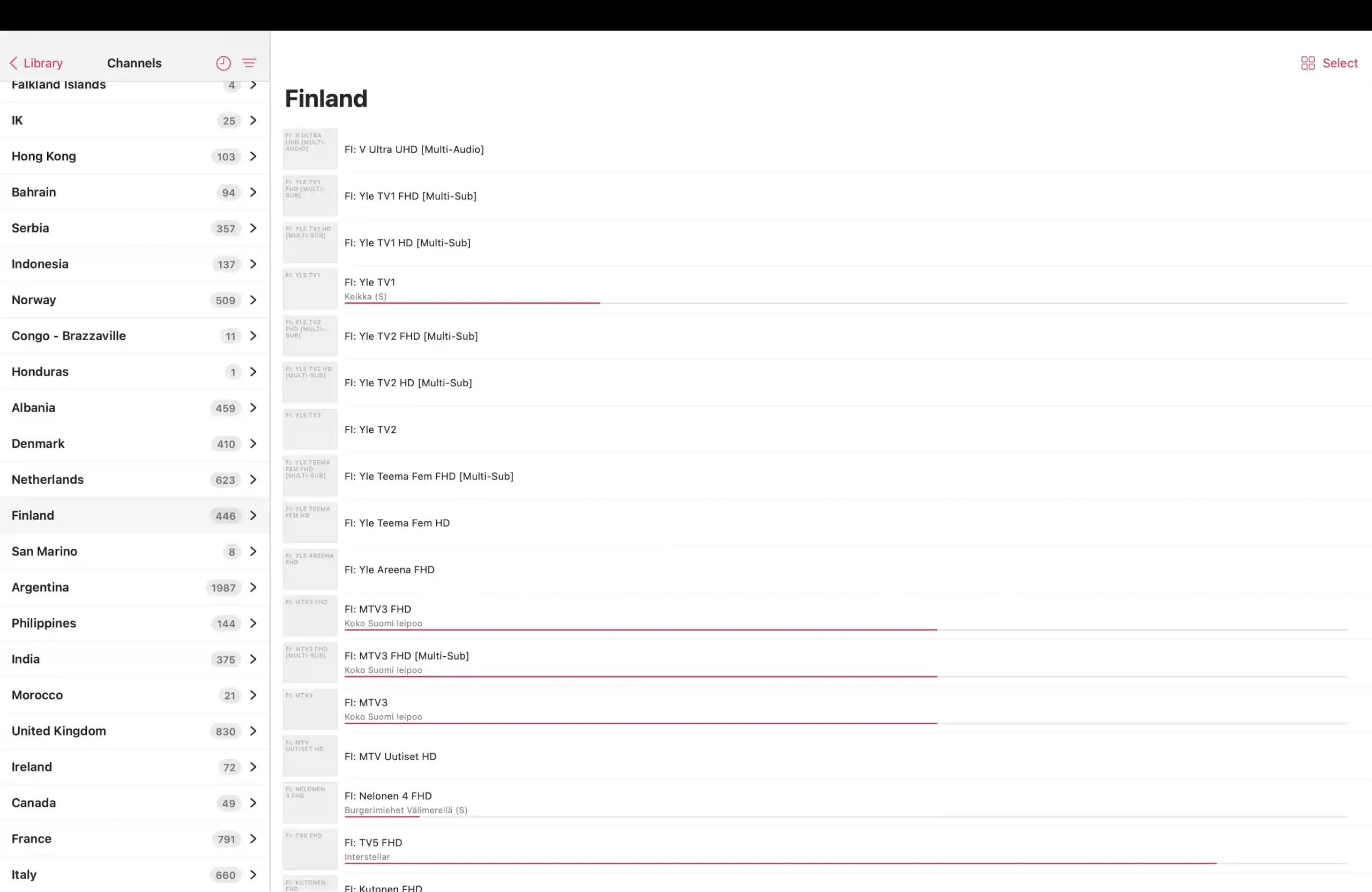The image size is (1372, 892).
Task: Open the Yle TV1 FHD channel thumbnail
Action: coord(310,196)
